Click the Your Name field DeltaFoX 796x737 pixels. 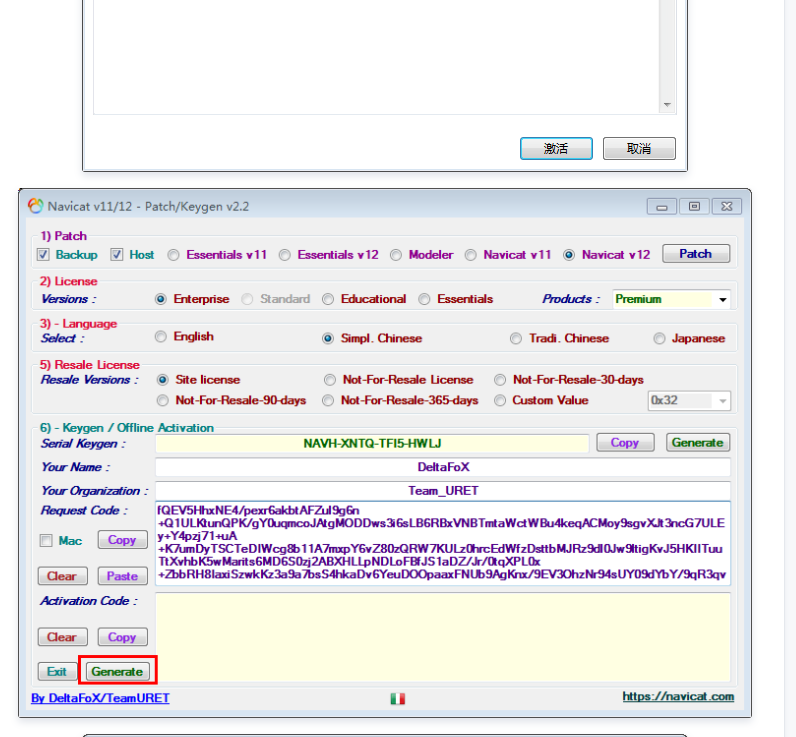443,467
